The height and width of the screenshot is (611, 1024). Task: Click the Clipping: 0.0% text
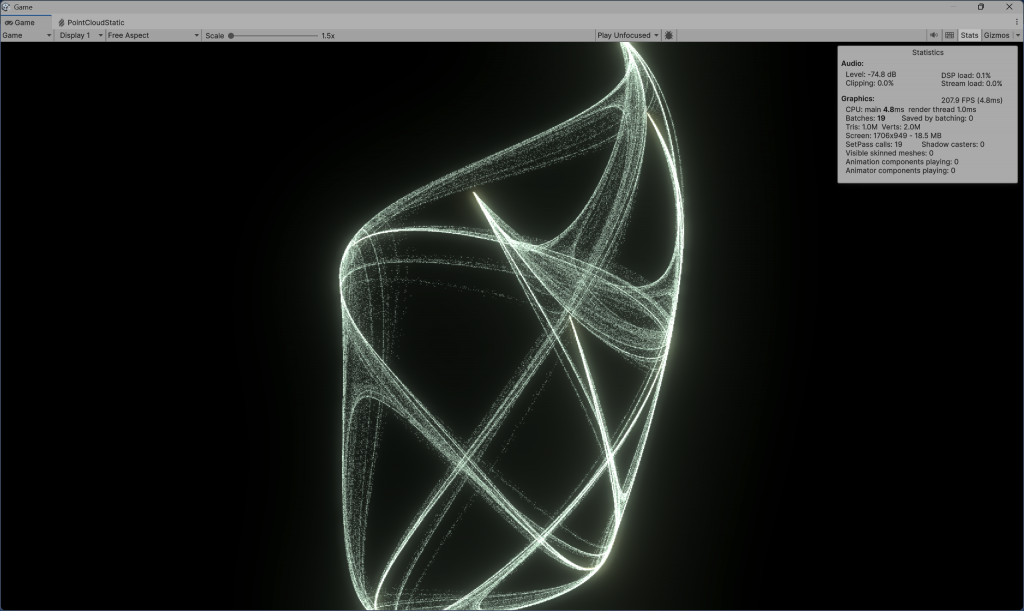(869, 84)
